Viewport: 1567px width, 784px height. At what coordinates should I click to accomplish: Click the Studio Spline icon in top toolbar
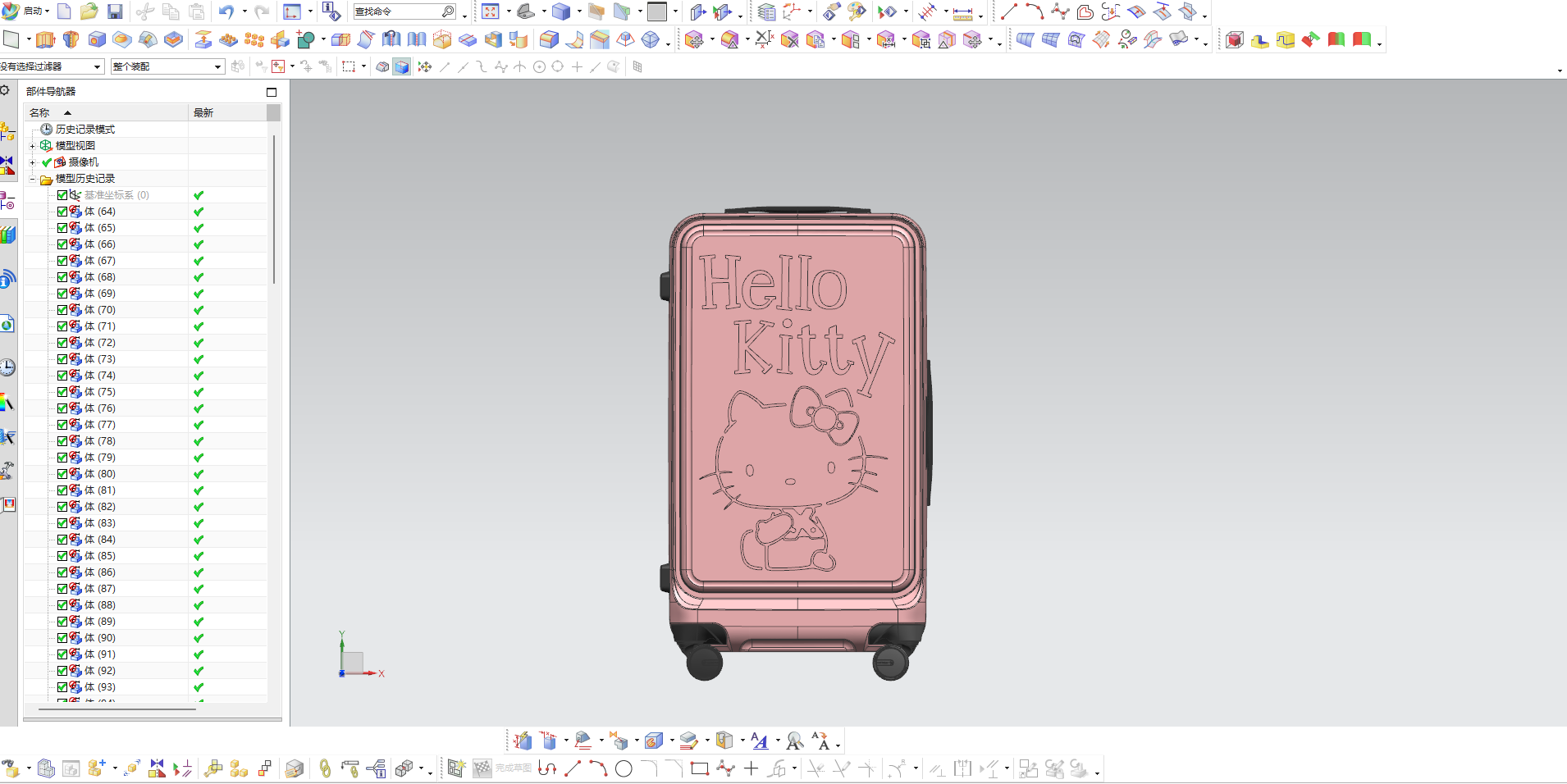point(1060,11)
